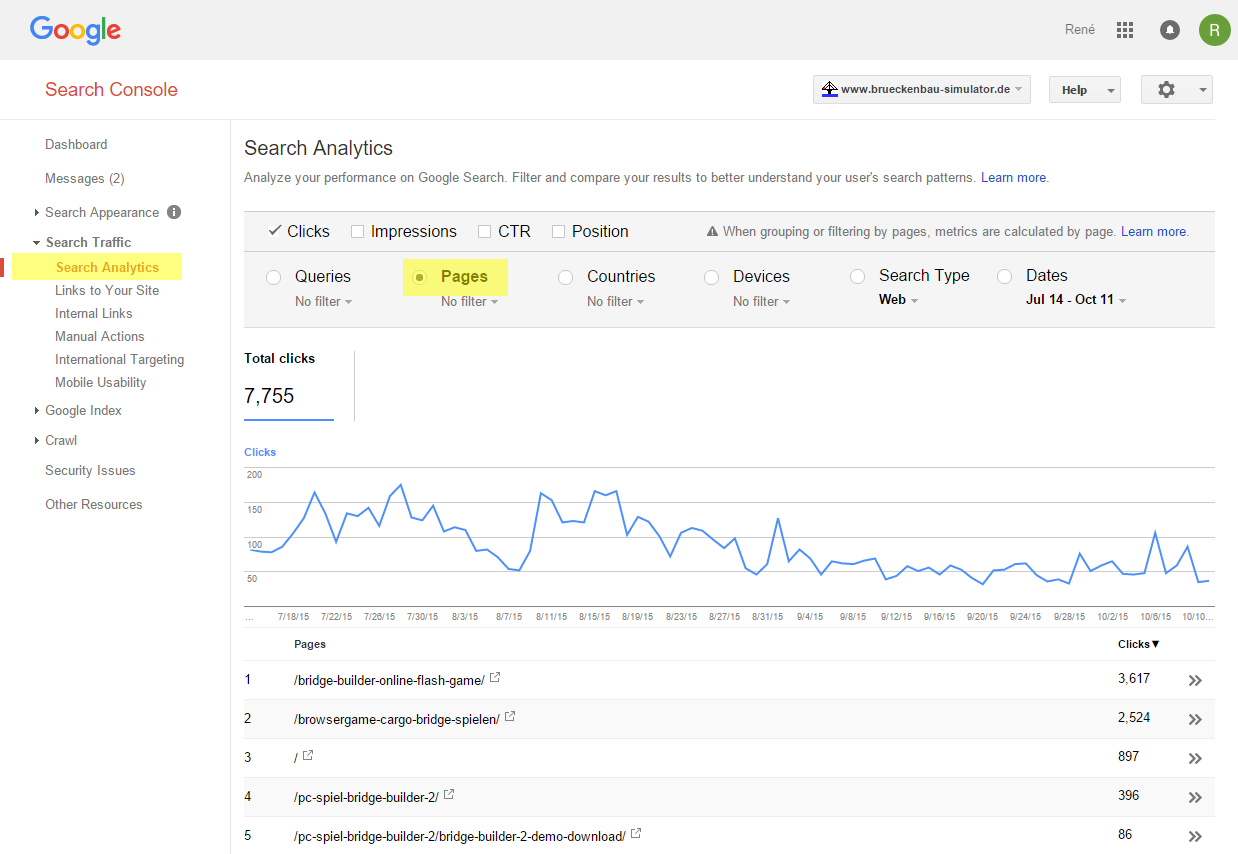Open Links to Your Site in sidebar
The image size is (1238, 854).
107,291
